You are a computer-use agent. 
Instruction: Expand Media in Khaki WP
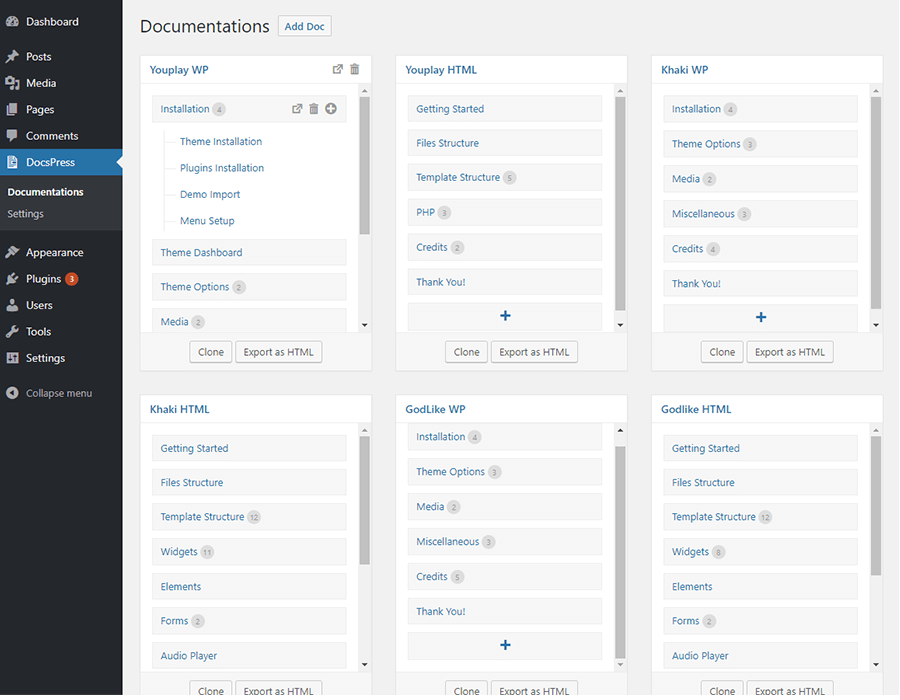(761, 179)
